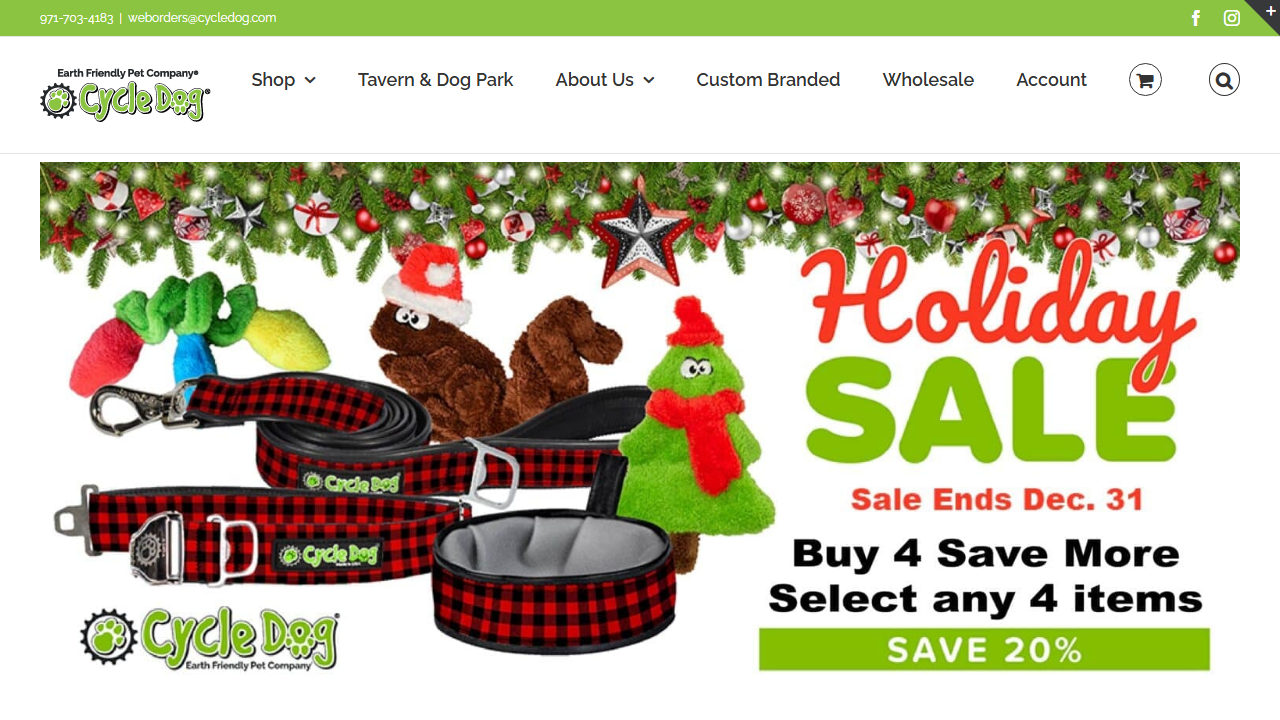Image resolution: width=1280 pixels, height=720 pixels.
Task: Open the Wholesale menu item
Action: 928,80
